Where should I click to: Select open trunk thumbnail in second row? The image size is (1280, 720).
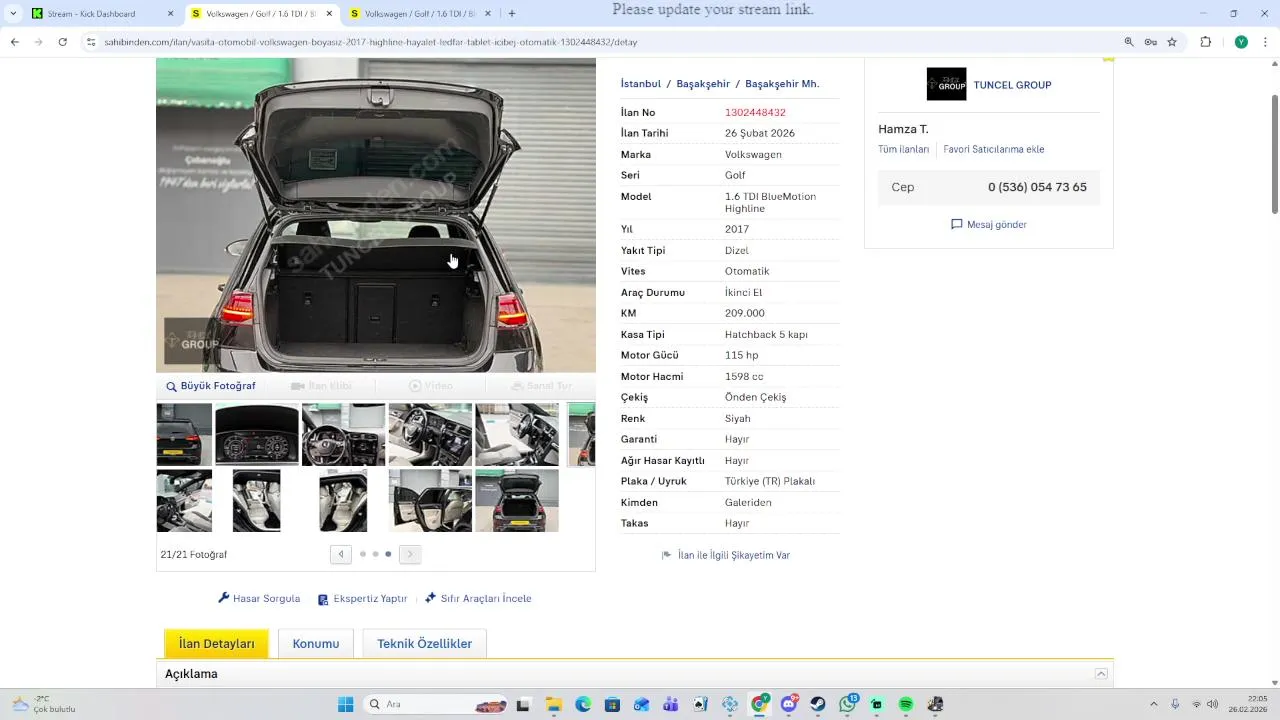(x=517, y=501)
